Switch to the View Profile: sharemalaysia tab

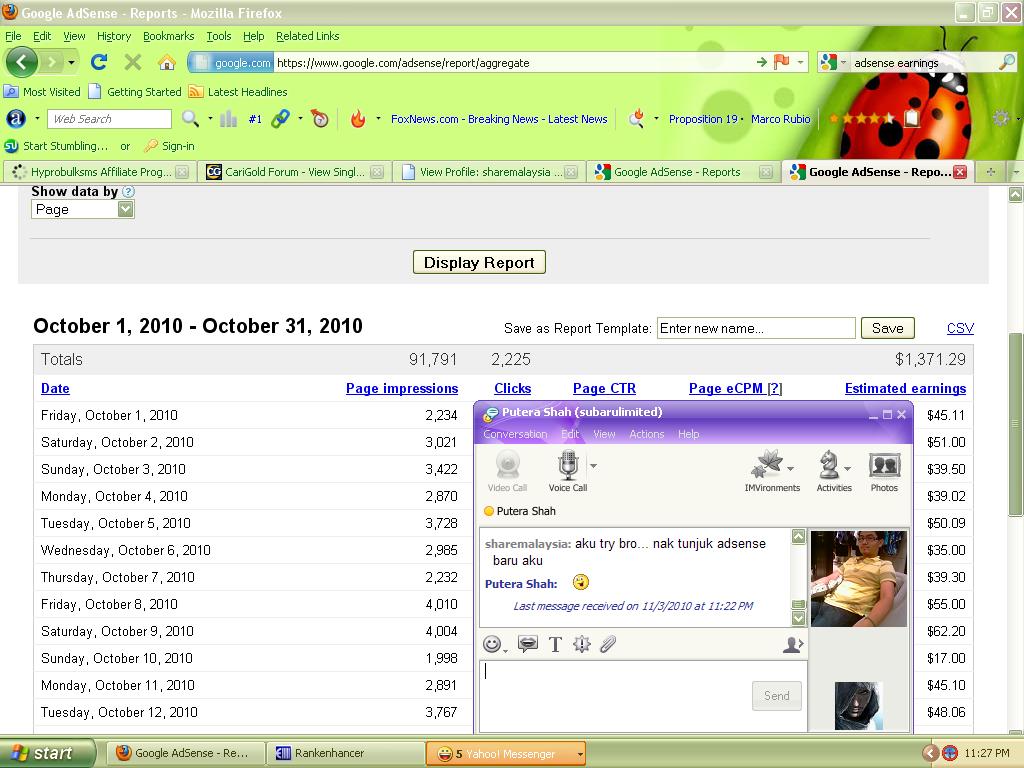(489, 172)
